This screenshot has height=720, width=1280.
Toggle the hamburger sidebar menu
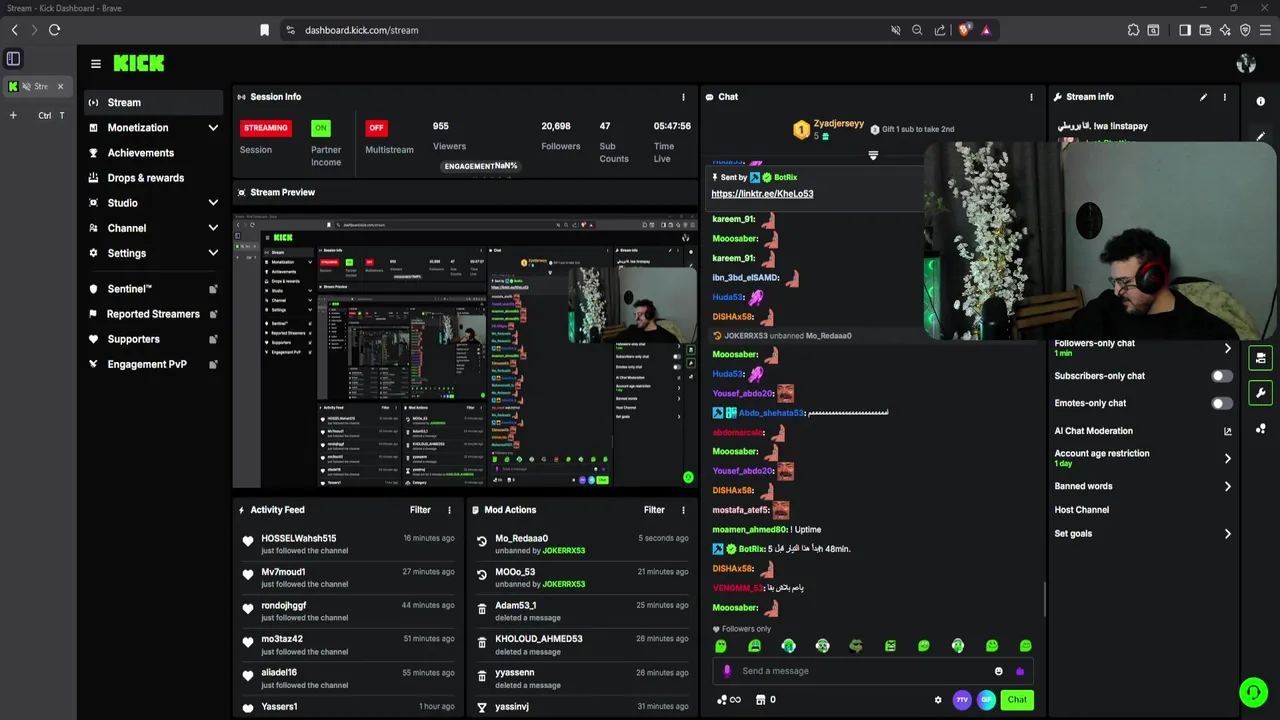click(96, 63)
